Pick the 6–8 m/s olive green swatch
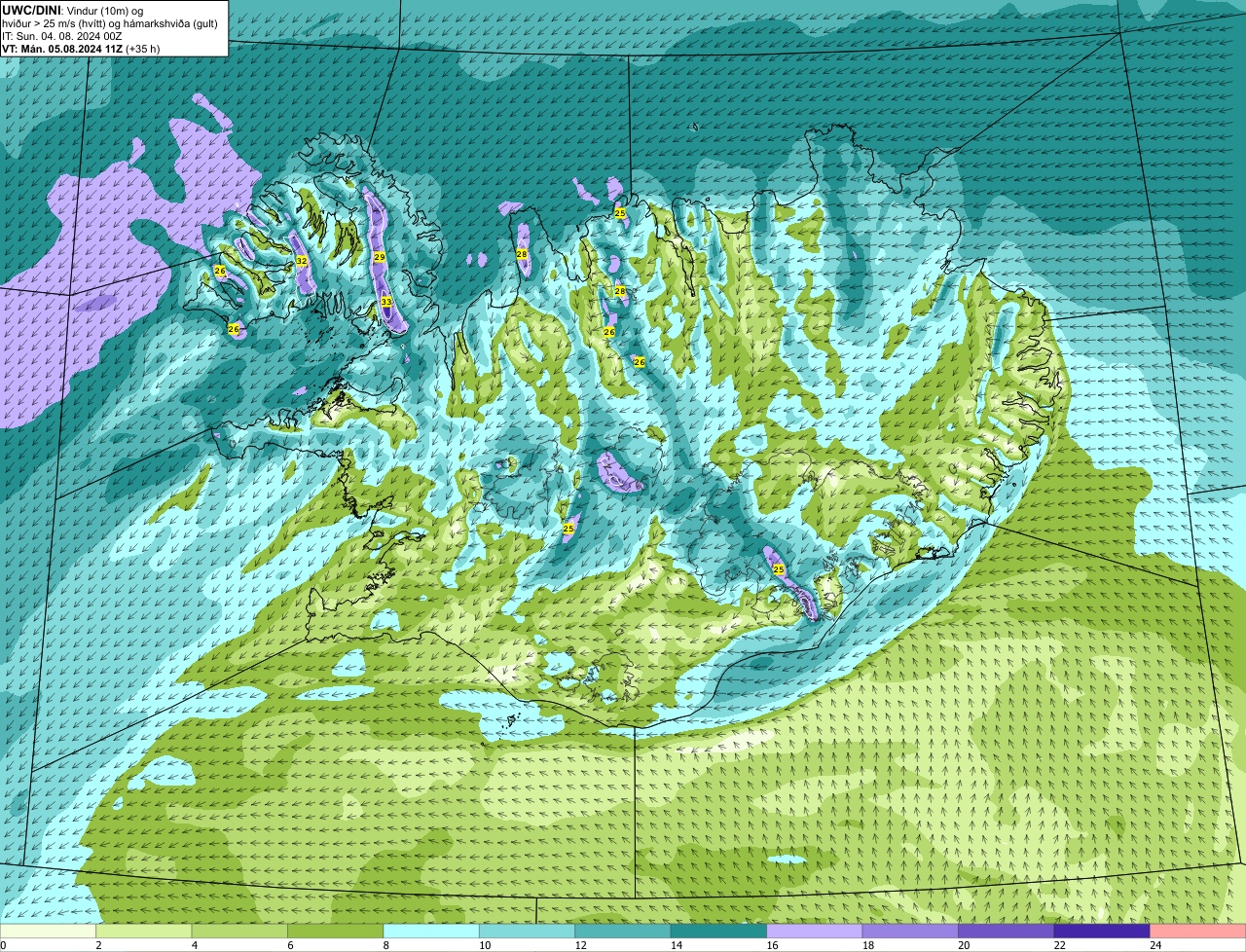1246x952 pixels. 336,932
